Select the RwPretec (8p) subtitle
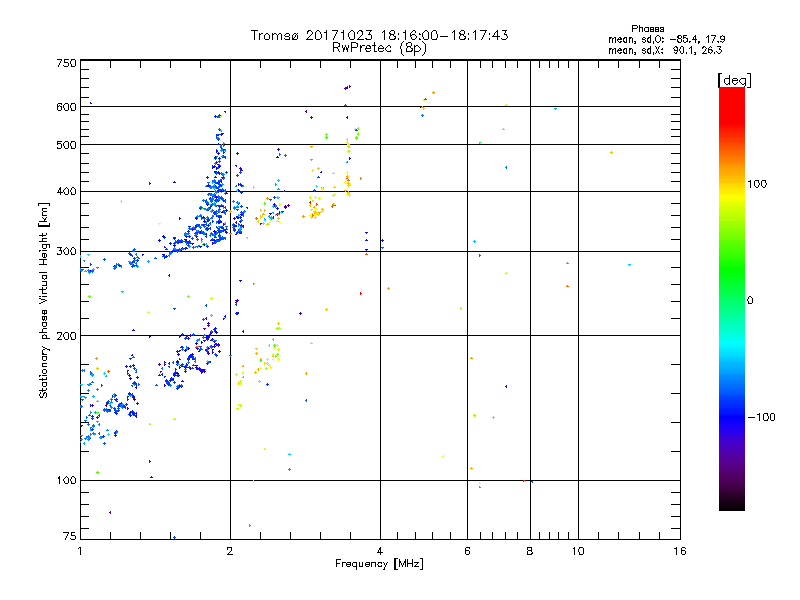 tap(379, 47)
